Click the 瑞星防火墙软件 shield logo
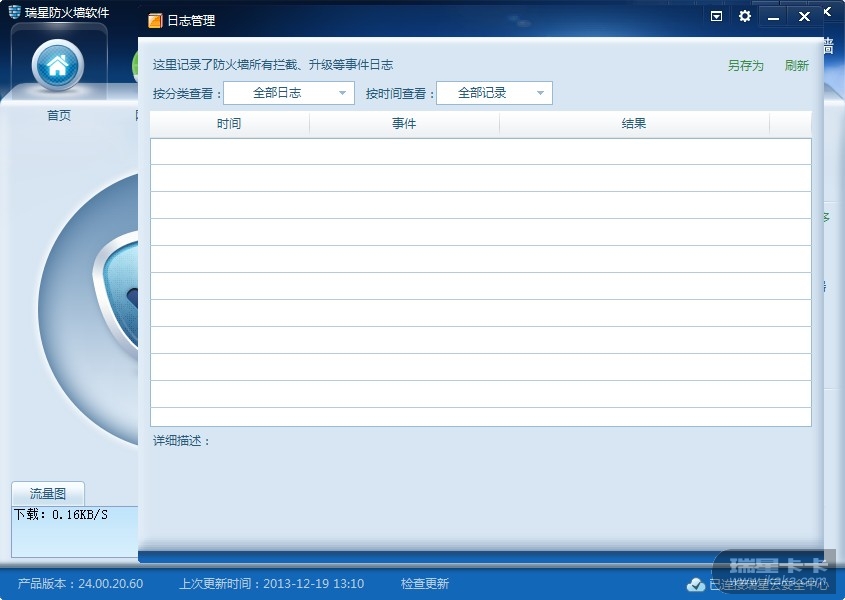 point(15,12)
